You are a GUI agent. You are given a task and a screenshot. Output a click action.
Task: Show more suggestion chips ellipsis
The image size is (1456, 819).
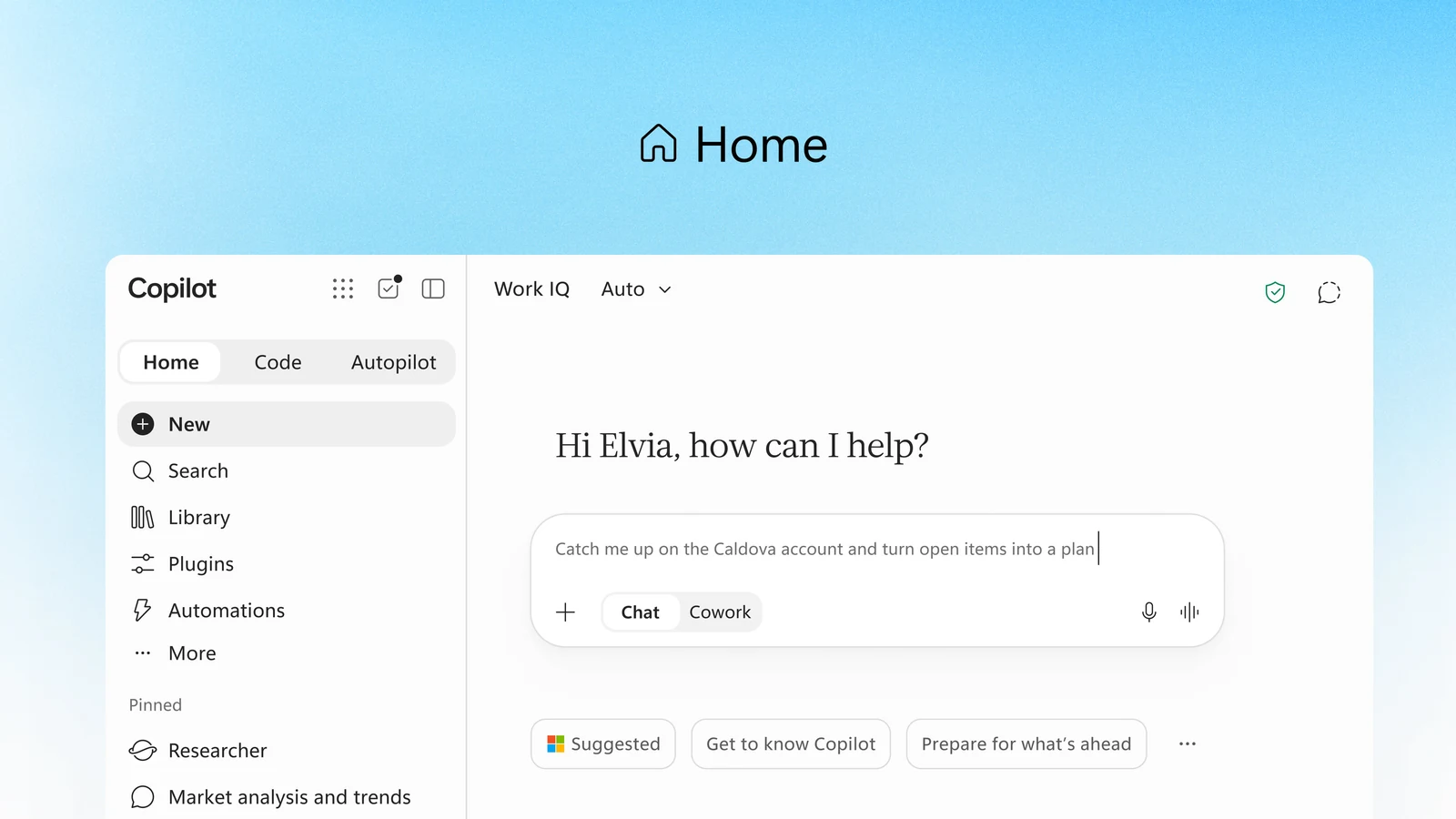(1188, 744)
